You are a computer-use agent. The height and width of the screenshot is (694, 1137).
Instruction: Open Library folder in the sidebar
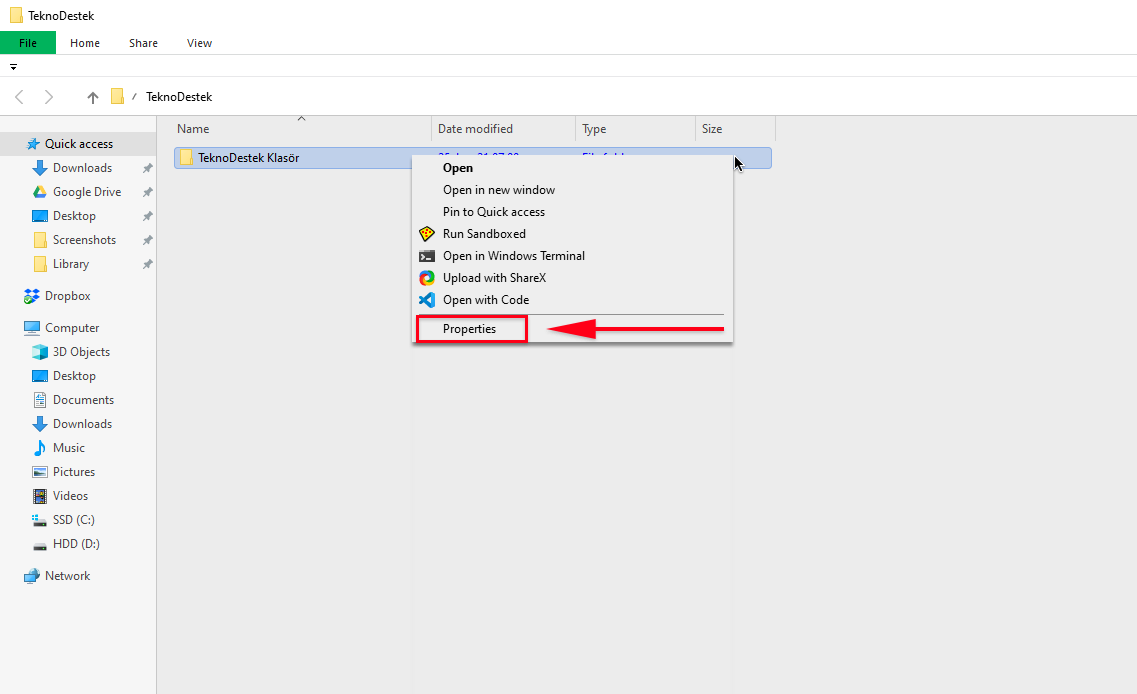(70, 264)
